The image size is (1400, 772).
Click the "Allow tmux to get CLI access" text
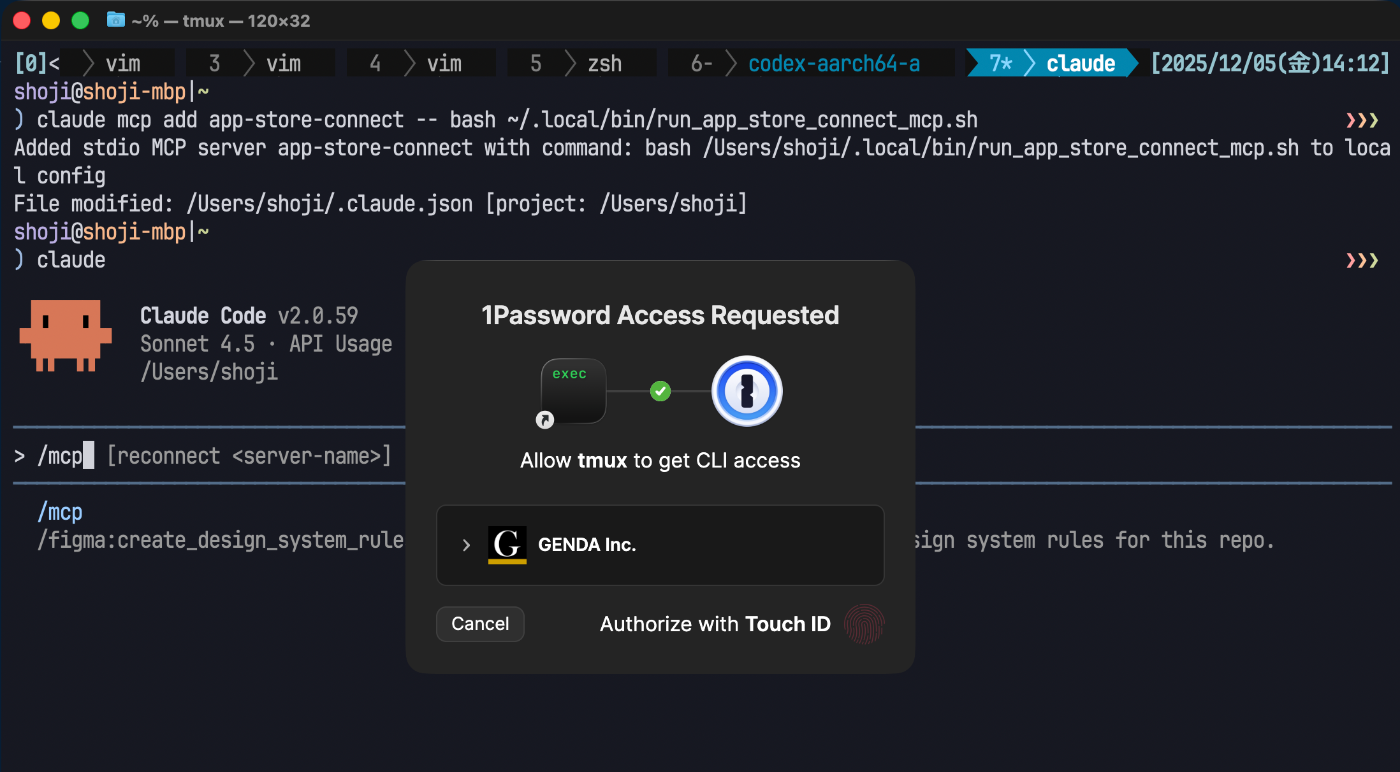[660, 461]
